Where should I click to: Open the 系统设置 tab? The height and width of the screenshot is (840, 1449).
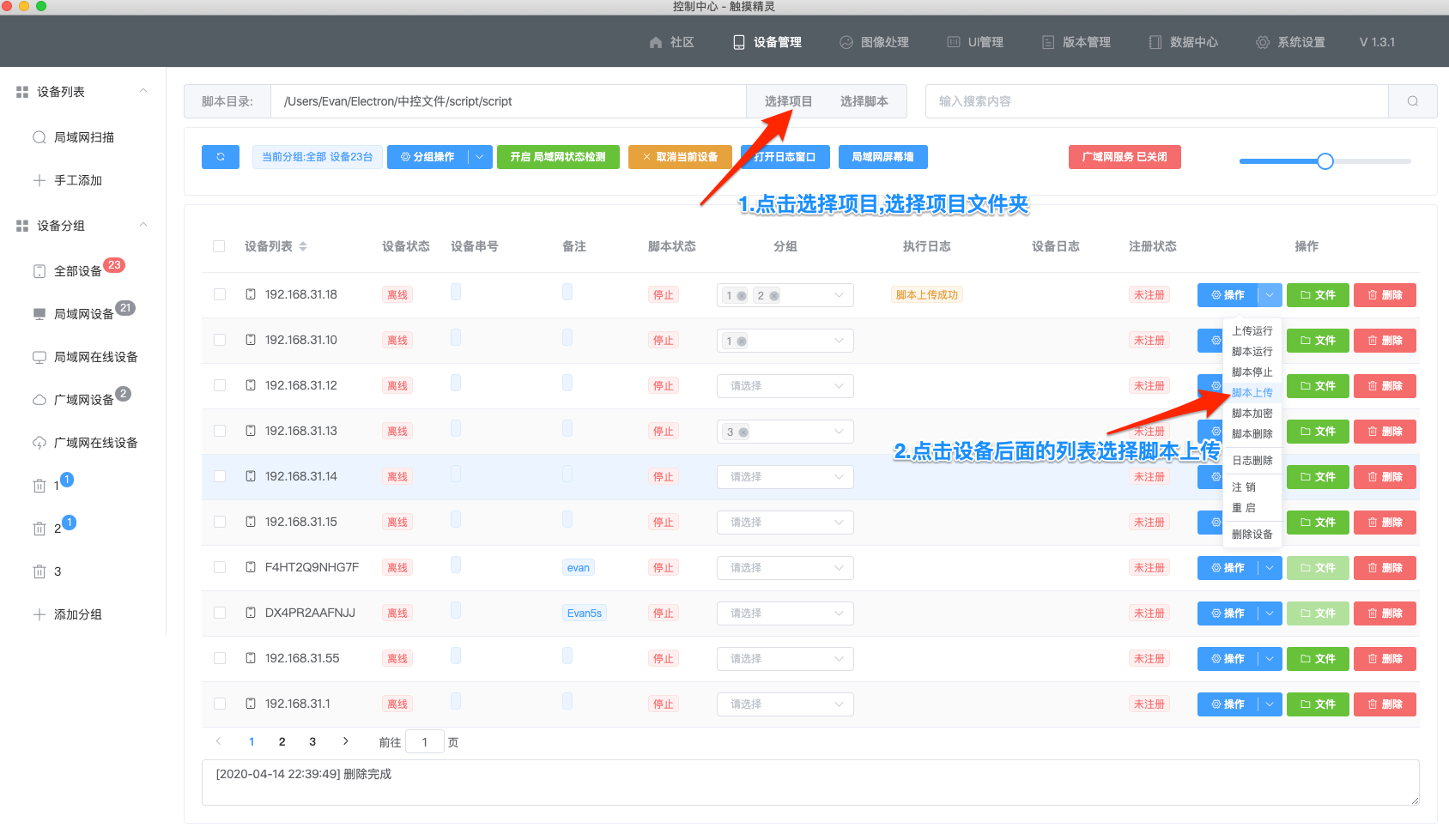[1290, 42]
